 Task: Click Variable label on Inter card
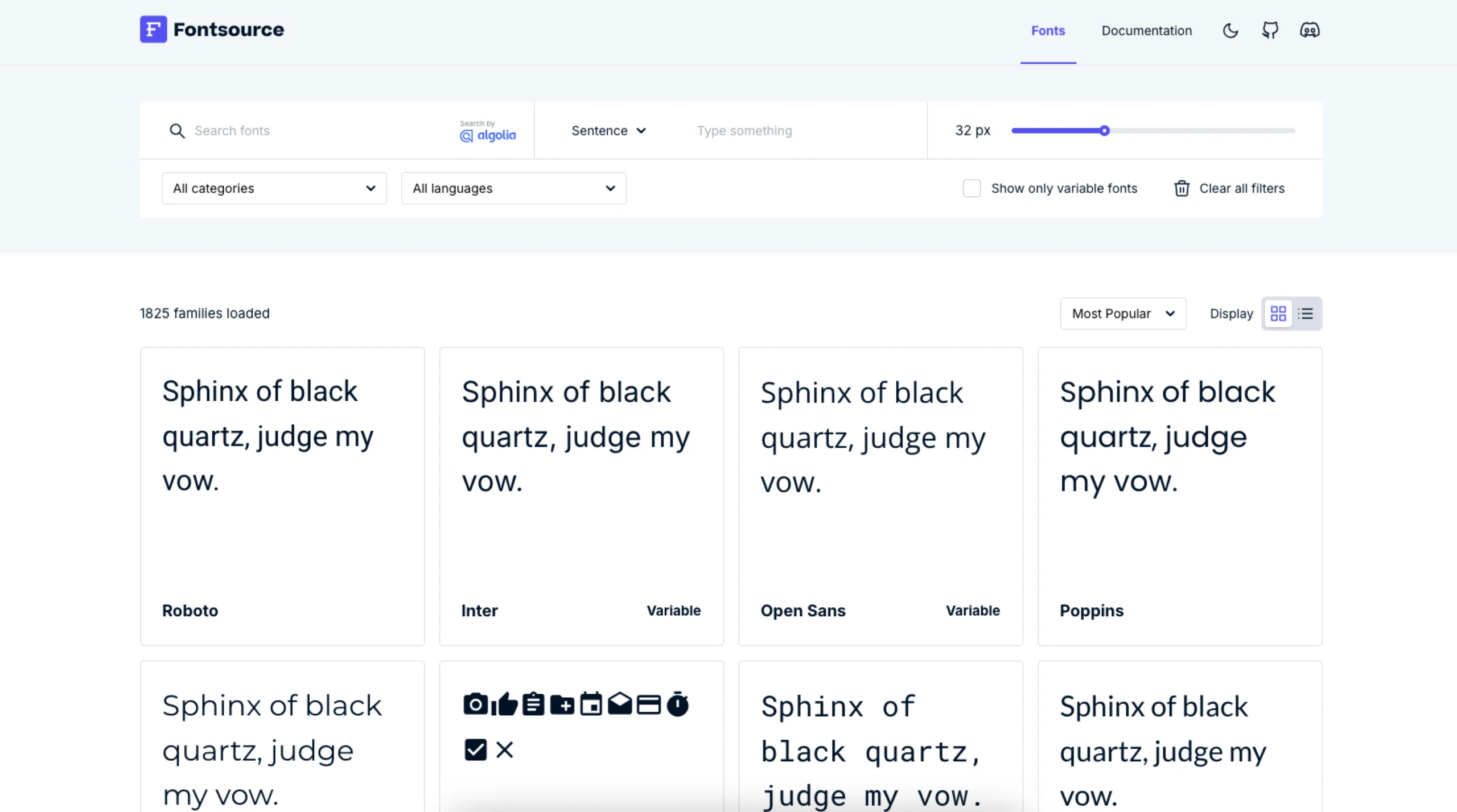(x=673, y=611)
